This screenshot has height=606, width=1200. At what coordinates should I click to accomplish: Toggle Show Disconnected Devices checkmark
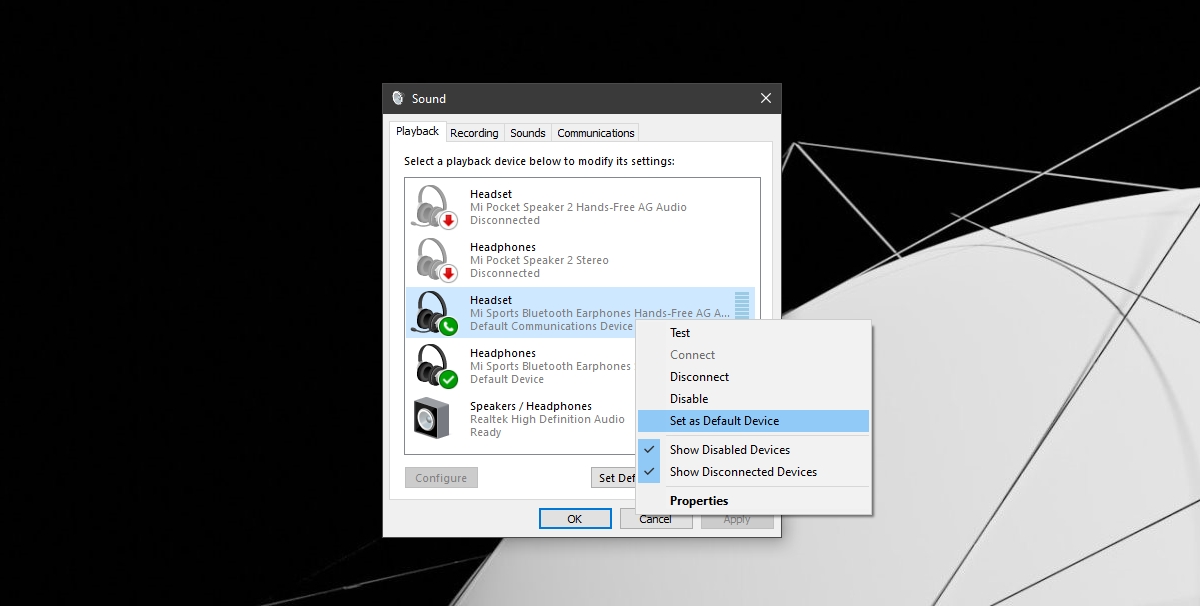[649, 472]
